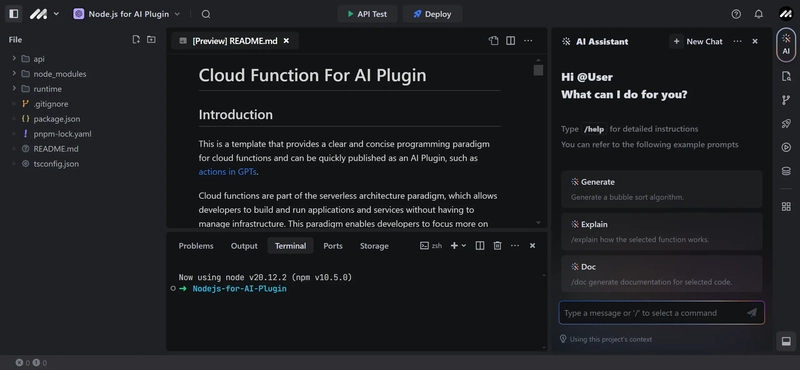Run the API Test button
The width and height of the screenshot is (800, 370).
click(x=367, y=14)
